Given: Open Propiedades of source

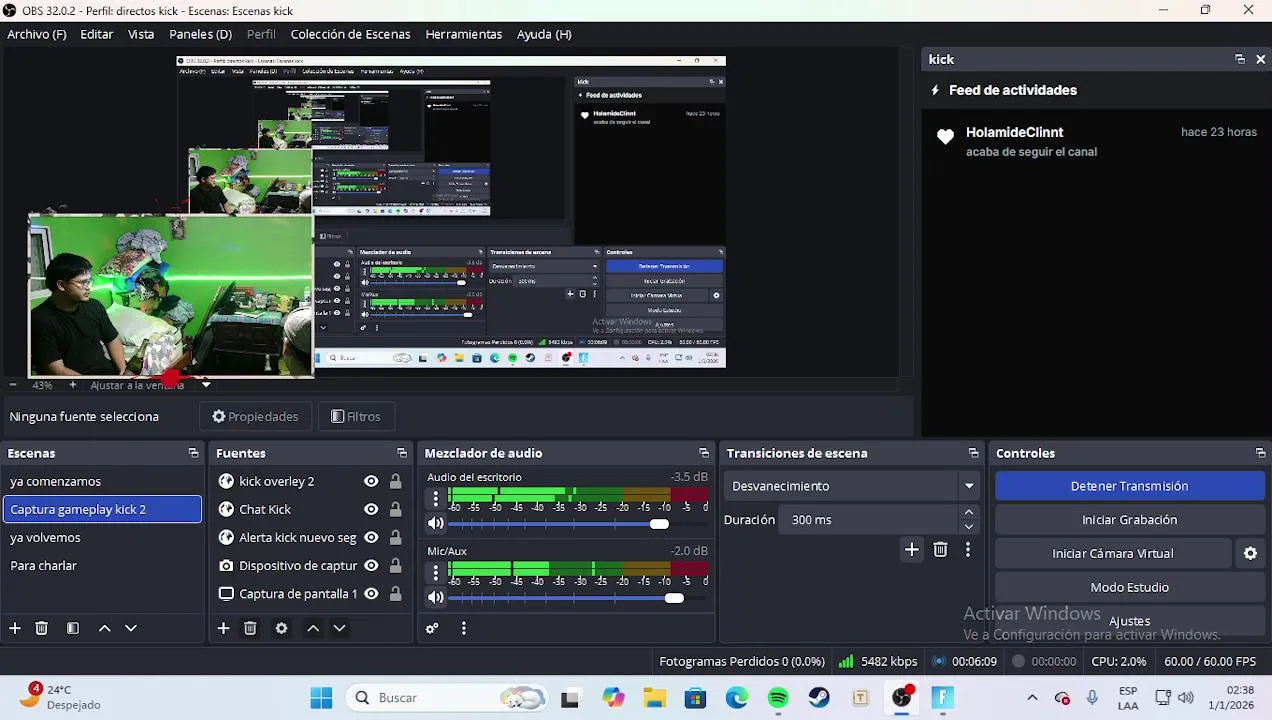Looking at the screenshot, I should pyautogui.click(x=255, y=416).
